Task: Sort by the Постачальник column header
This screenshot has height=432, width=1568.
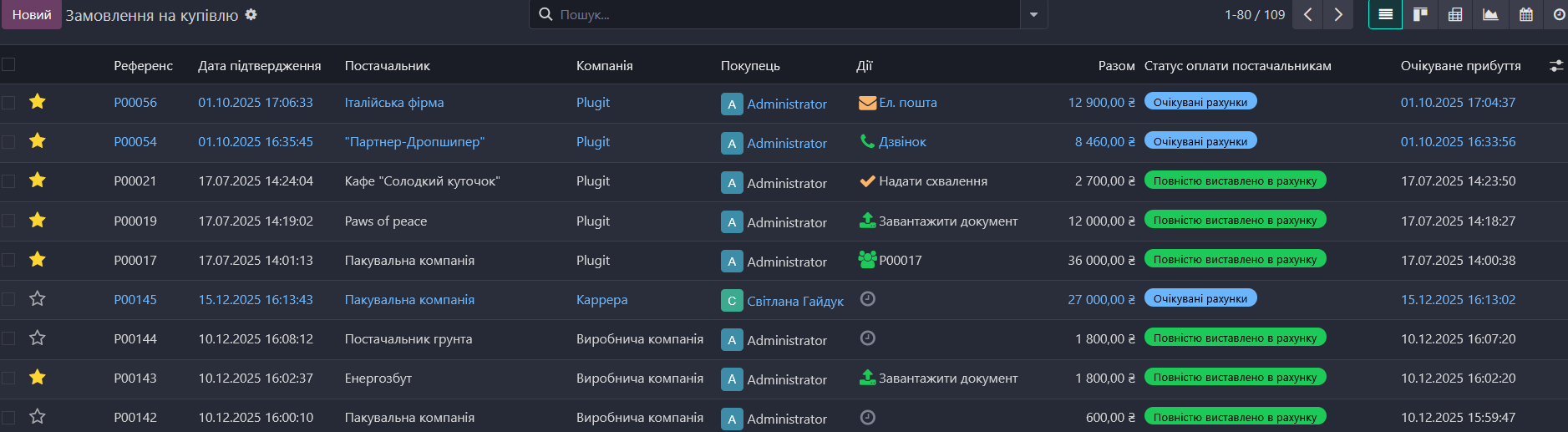Action: [x=387, y=66]
